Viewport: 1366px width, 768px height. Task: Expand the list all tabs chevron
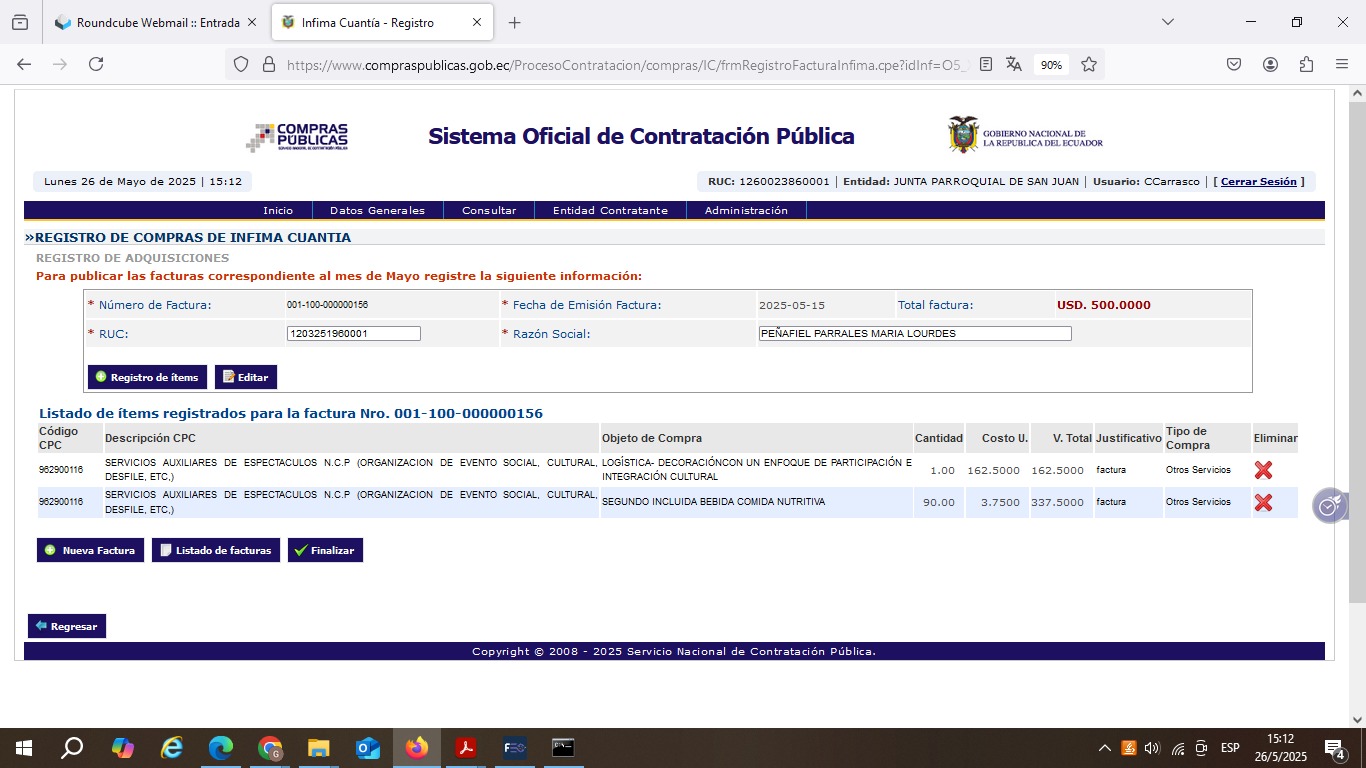[x=1168, y=22]
